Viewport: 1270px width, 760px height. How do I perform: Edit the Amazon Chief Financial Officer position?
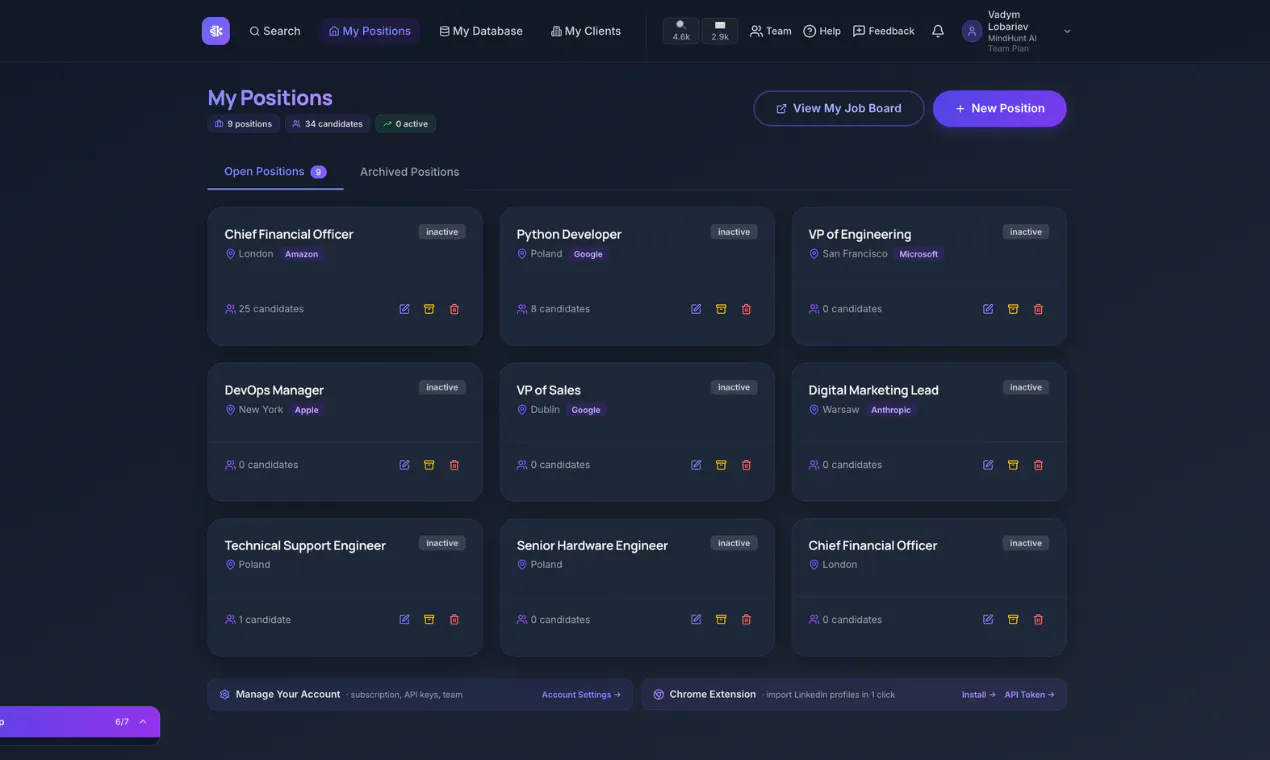(x=404, y=309)
